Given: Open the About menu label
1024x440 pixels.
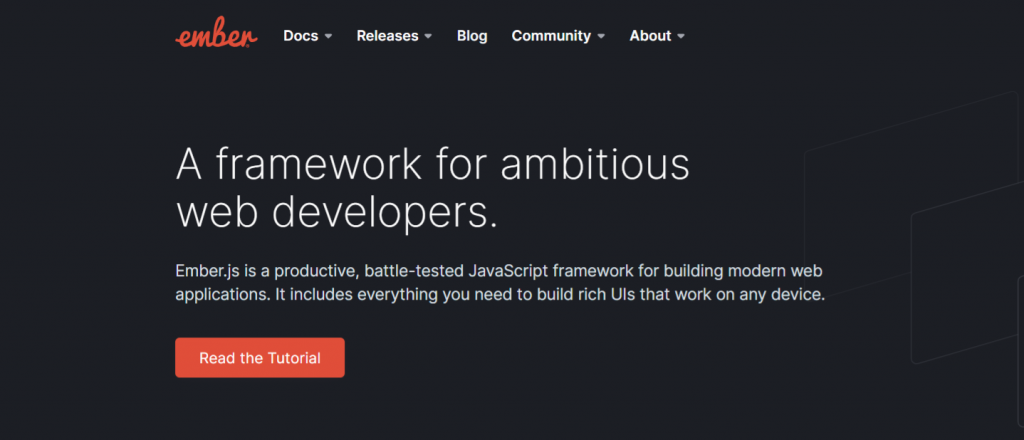Looking at the screenshot, I should [650, 36].
